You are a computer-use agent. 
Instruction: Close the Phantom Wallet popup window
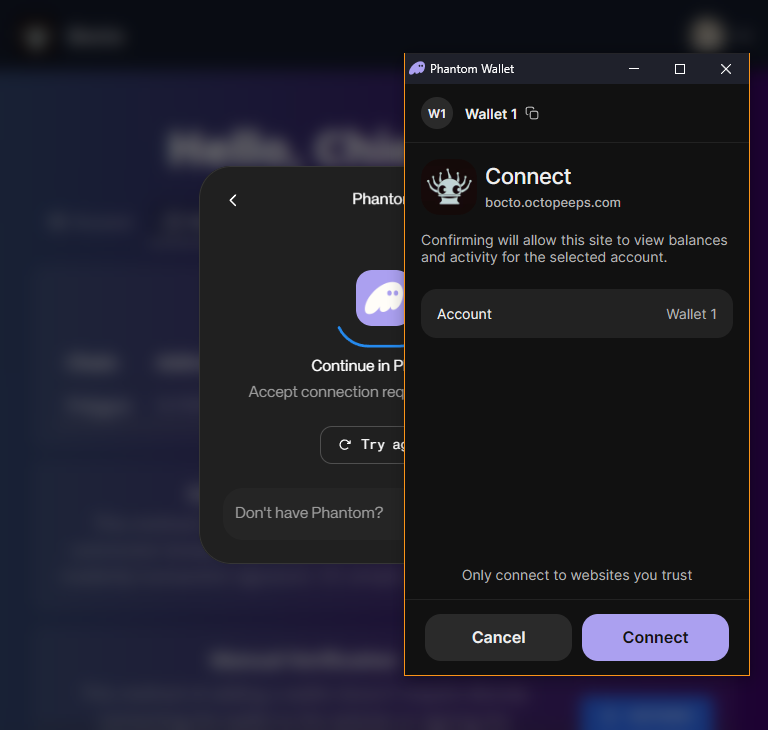[x=726, y=69]
